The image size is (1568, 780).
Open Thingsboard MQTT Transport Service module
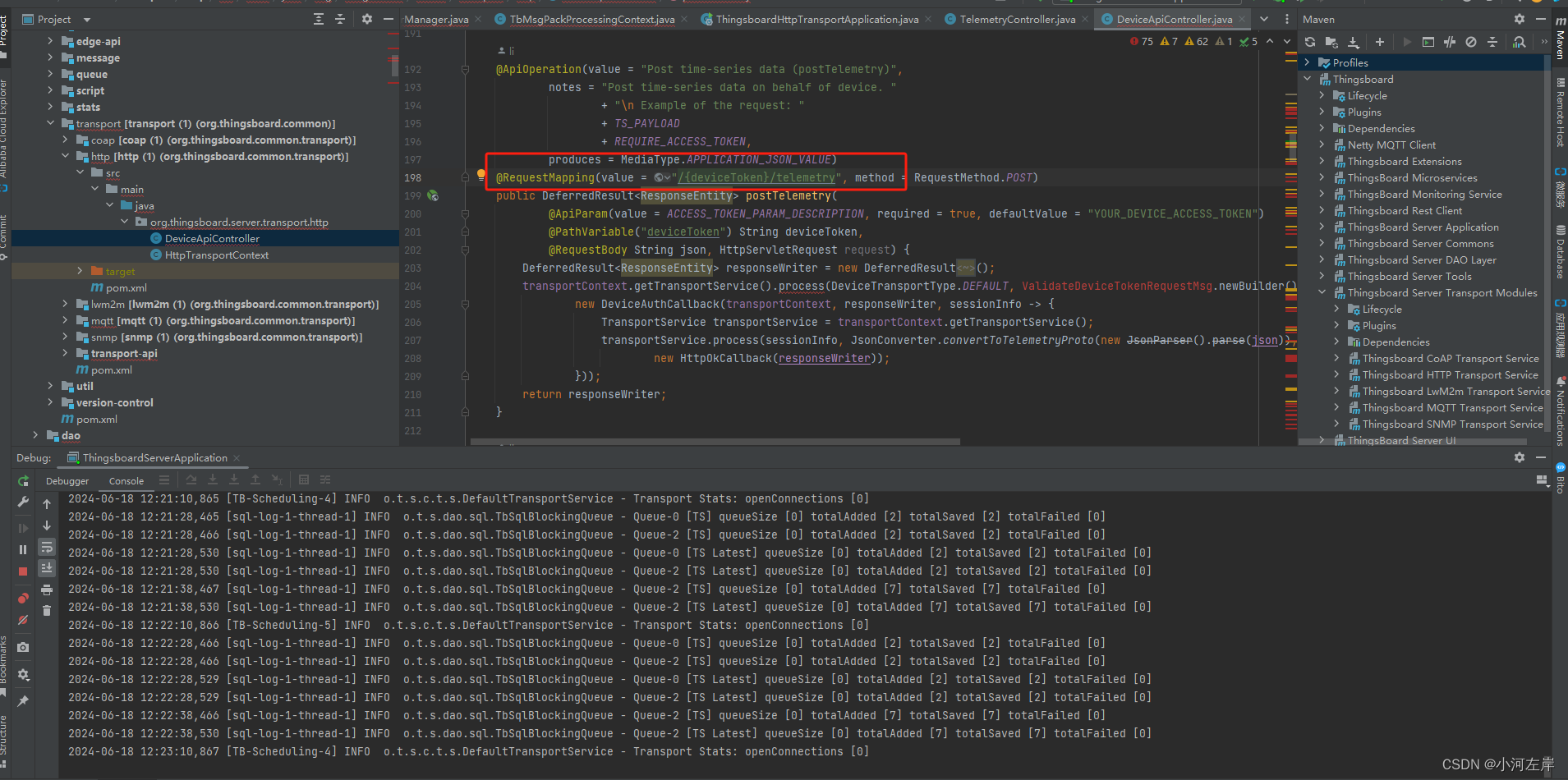pyautogui.click(x=1452, y=407)
